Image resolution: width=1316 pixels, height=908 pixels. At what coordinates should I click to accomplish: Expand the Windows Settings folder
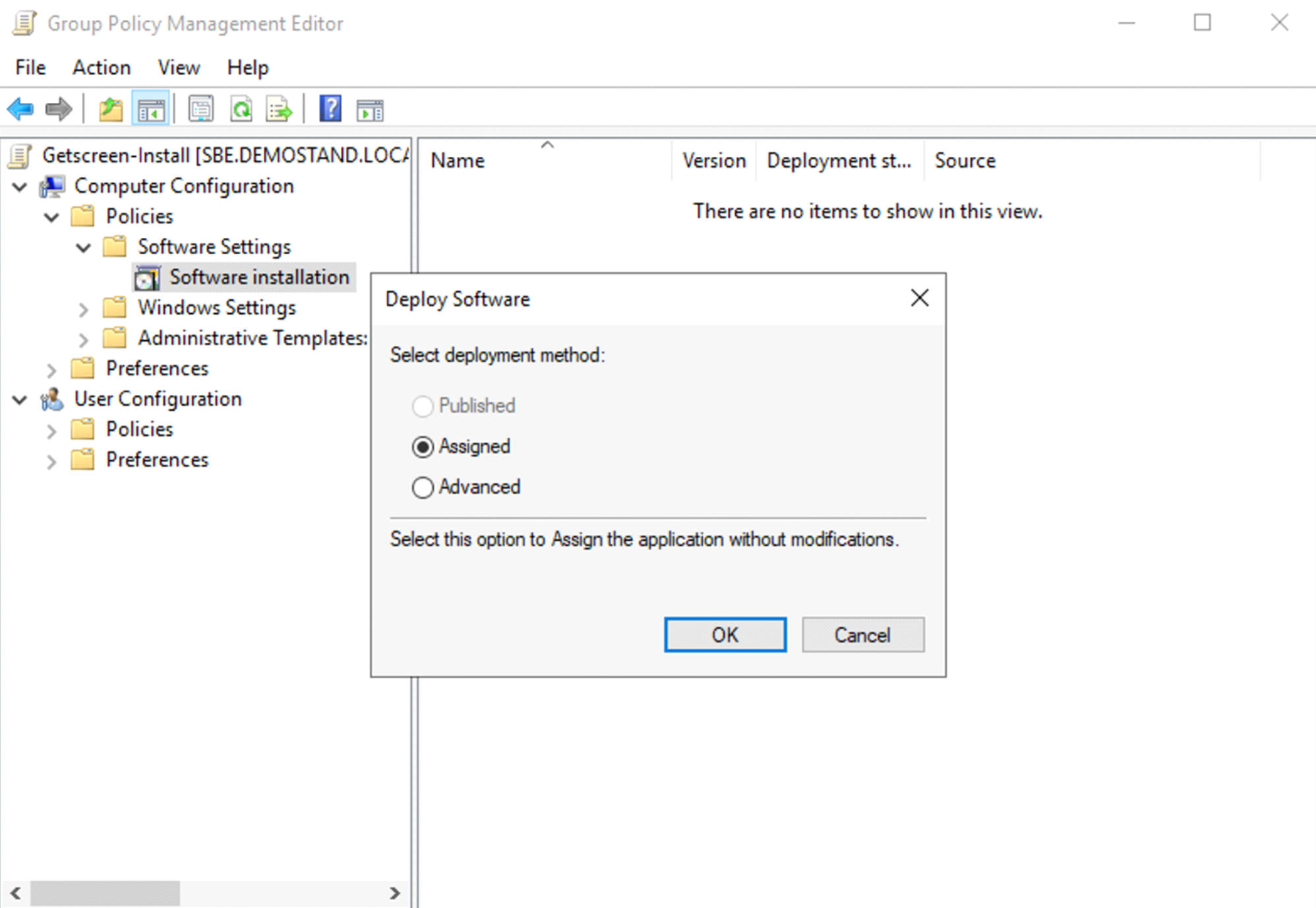tap(83, 309)
